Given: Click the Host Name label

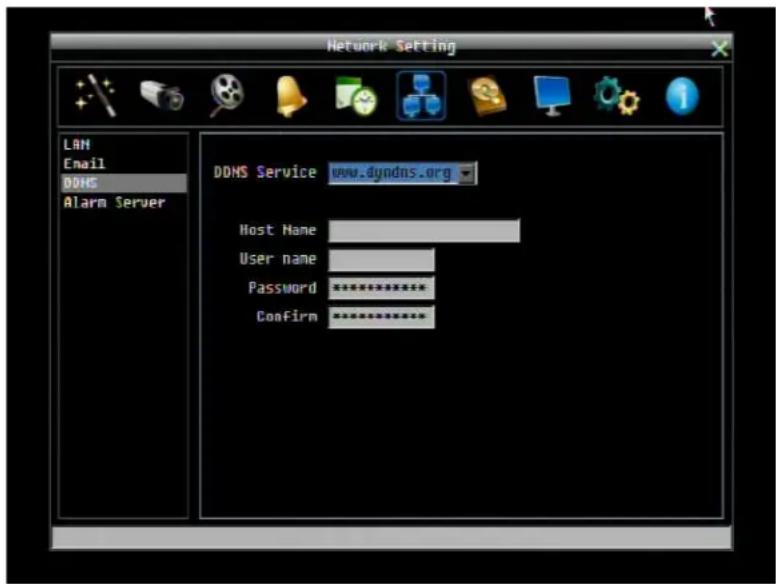Looking at the screenshot, I should 278,230.
